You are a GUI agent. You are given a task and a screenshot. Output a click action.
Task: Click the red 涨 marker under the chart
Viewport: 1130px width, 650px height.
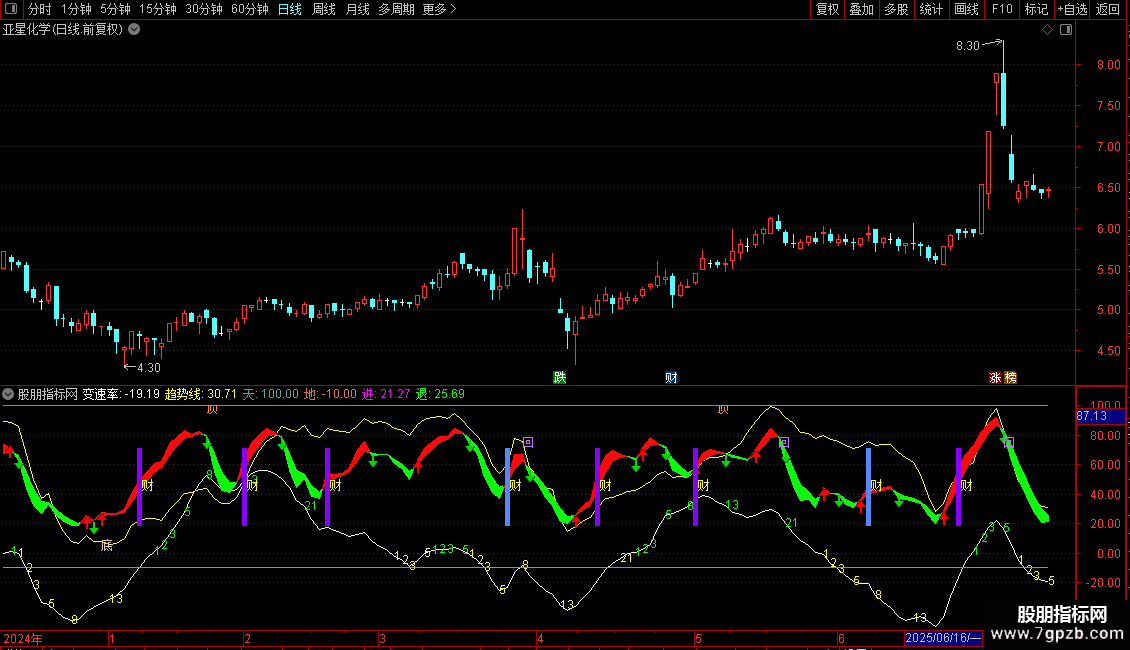pyautogui.click(x=995, y=378)
